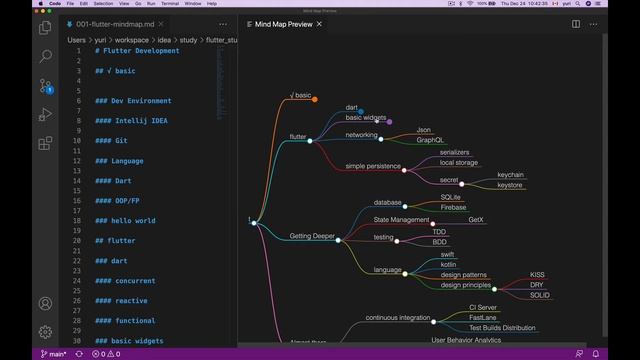The image size is (640, 360).
Task: Collapse the networking node circle
Action: click(x=381, y=139)
